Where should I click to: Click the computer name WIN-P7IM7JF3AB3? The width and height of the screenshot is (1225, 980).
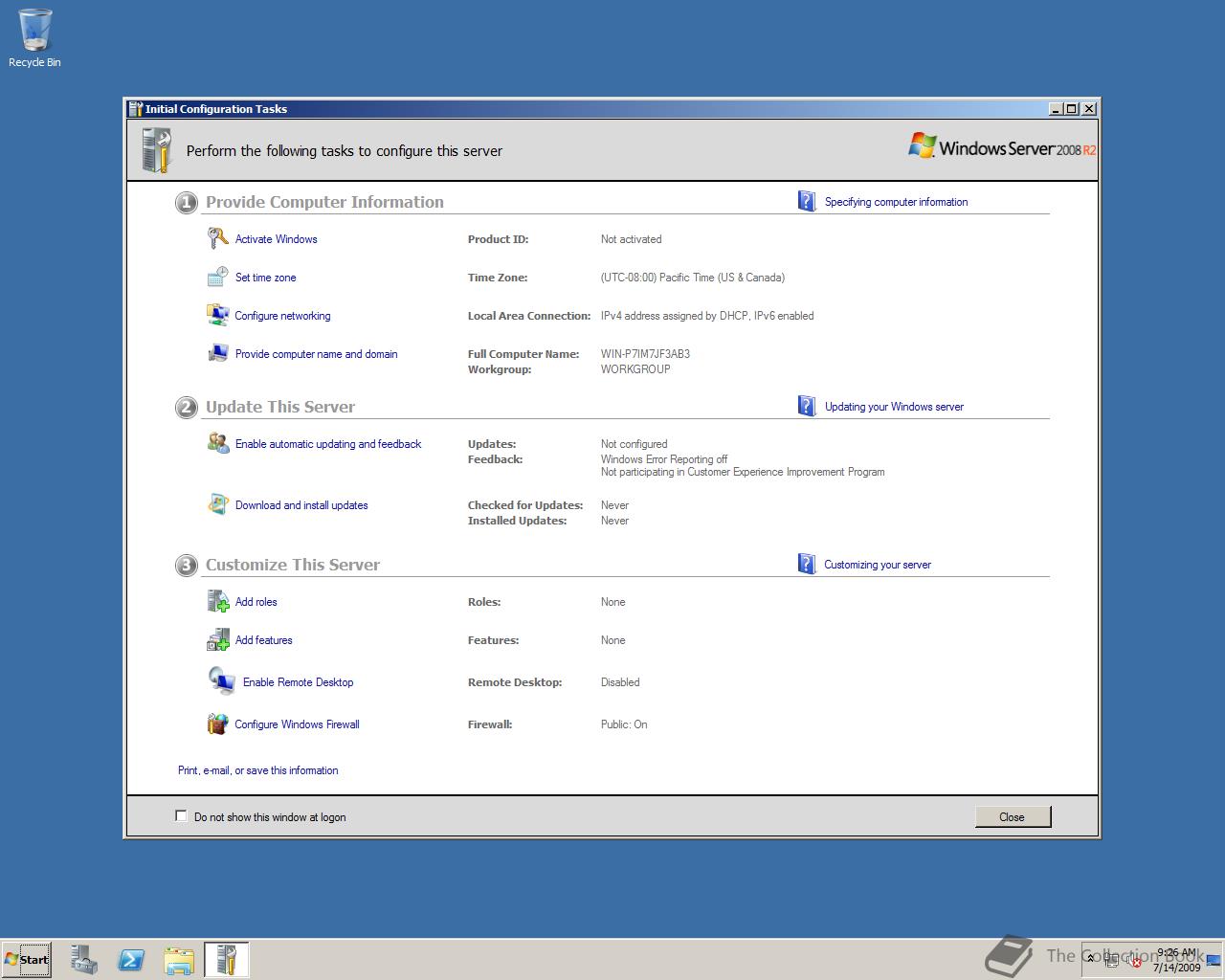(645, 354)
